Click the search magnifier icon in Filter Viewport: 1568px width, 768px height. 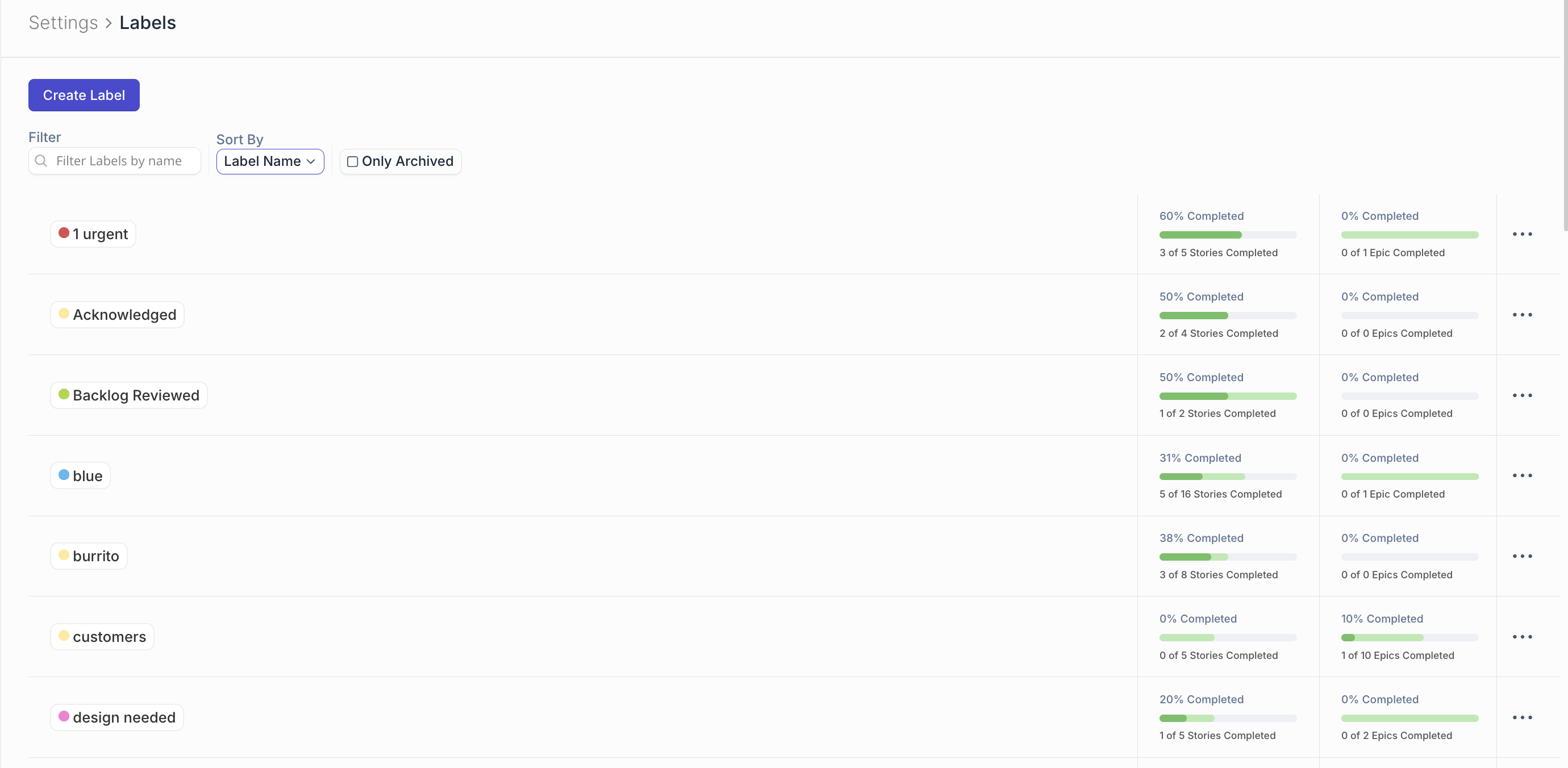click(x=41, y=161)
